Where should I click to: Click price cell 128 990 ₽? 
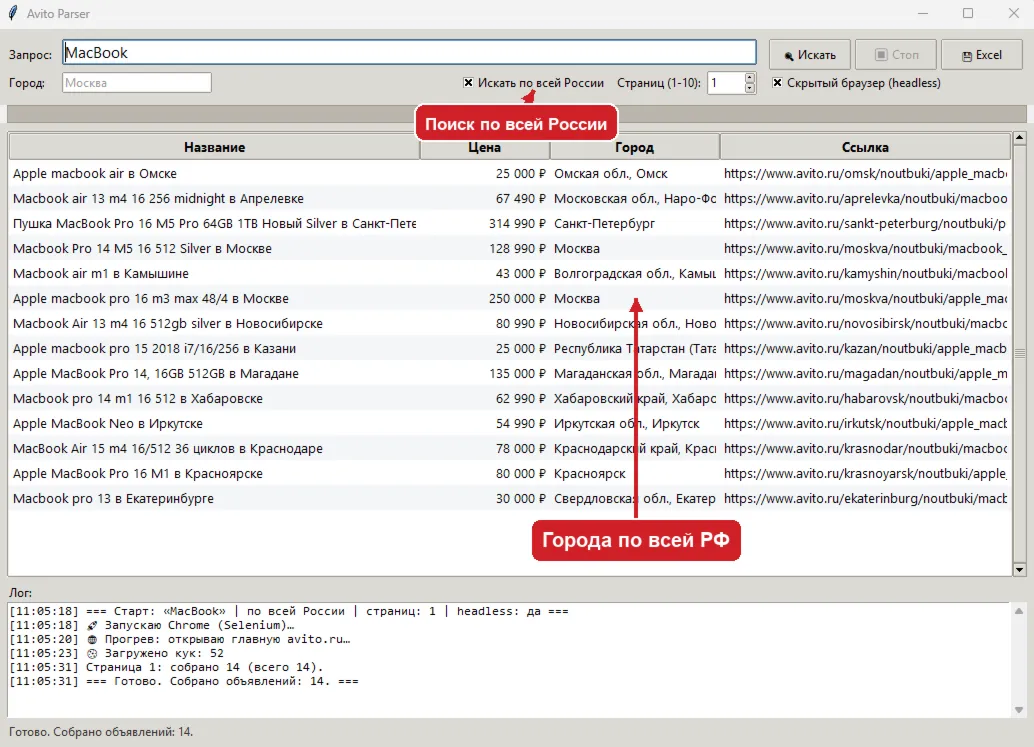point(517,249)
